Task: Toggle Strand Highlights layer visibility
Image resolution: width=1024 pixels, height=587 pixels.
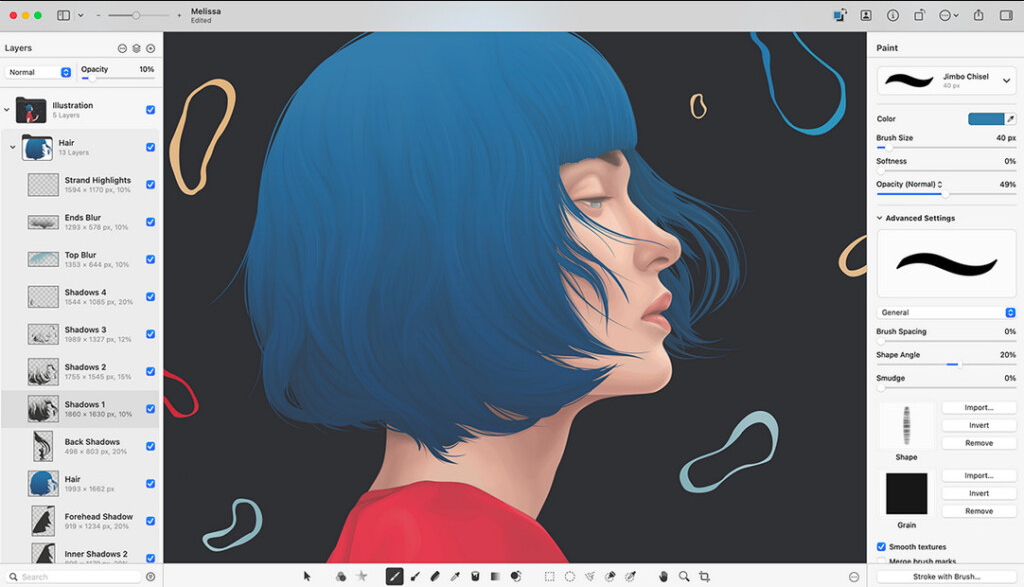Action: pyautogui.click(x=151, y=184)
